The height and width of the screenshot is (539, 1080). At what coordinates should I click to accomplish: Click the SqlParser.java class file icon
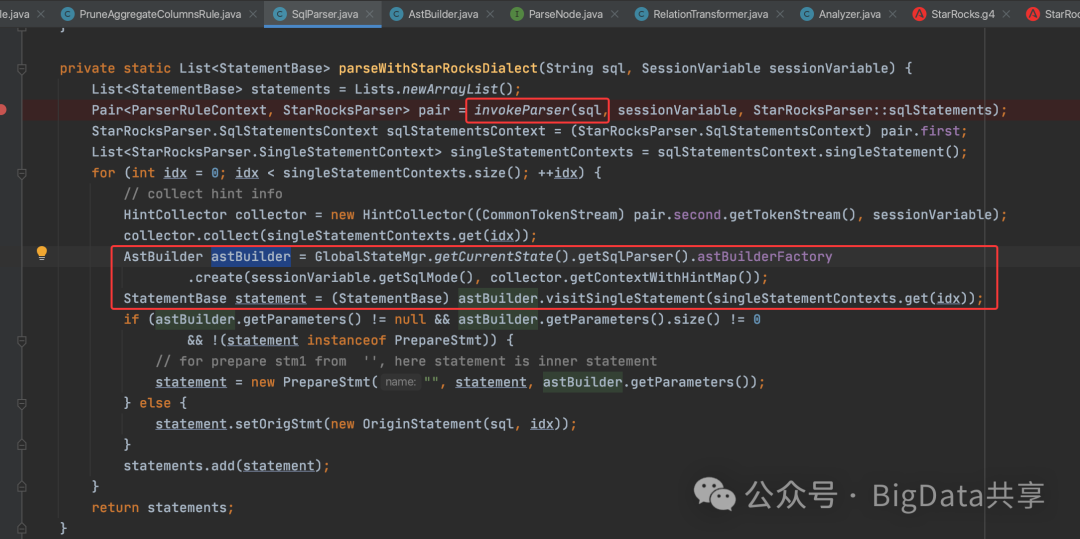(x=280, y=13)
